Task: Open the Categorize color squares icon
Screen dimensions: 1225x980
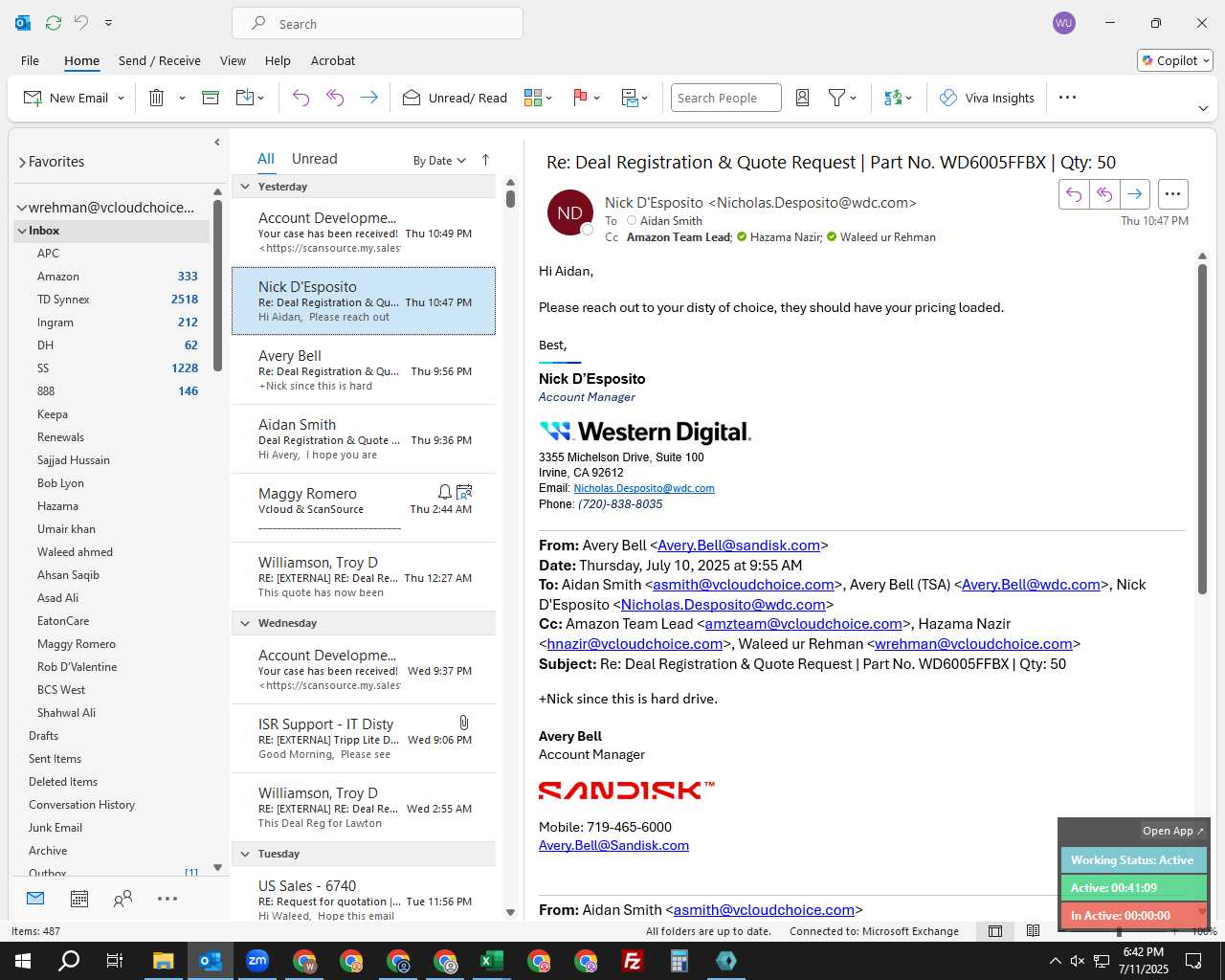Action: [x=533, y=98]
